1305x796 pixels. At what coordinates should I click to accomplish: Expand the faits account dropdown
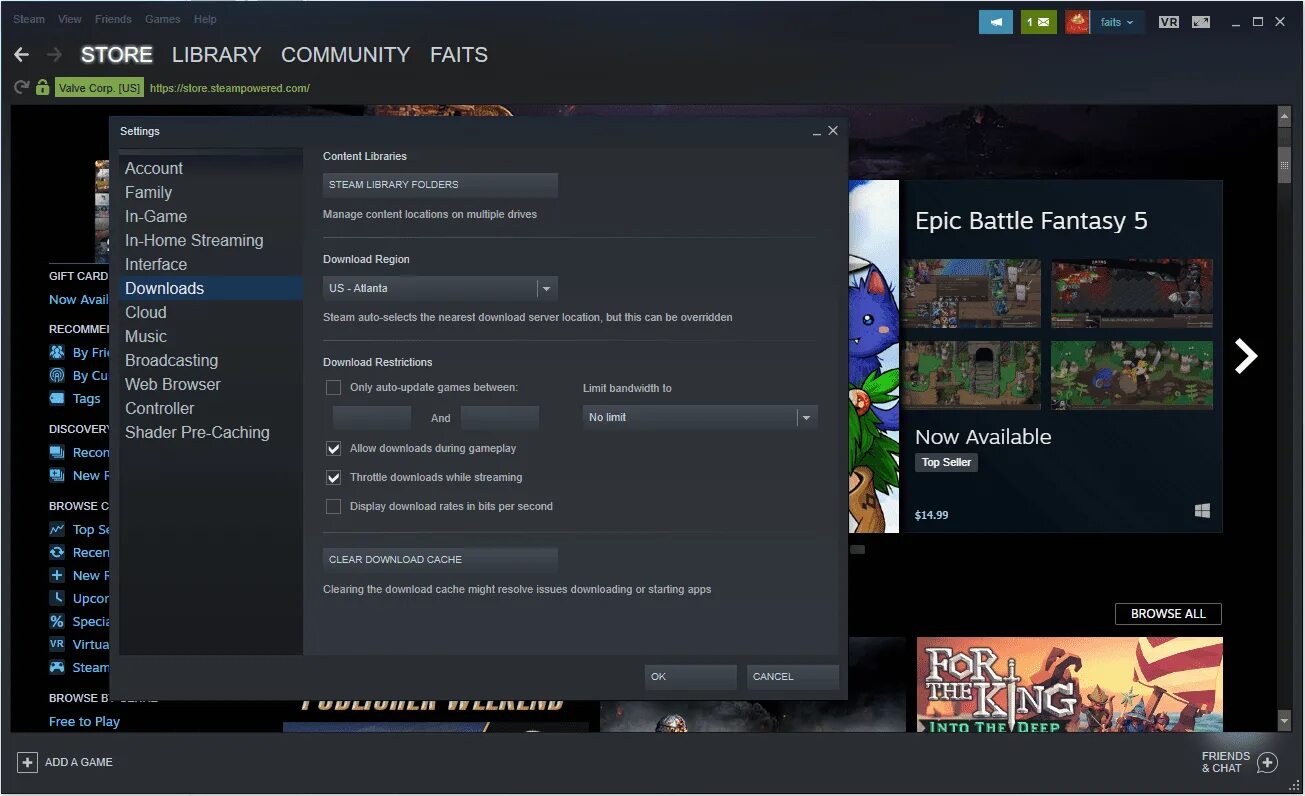[x=1118, y=22]
